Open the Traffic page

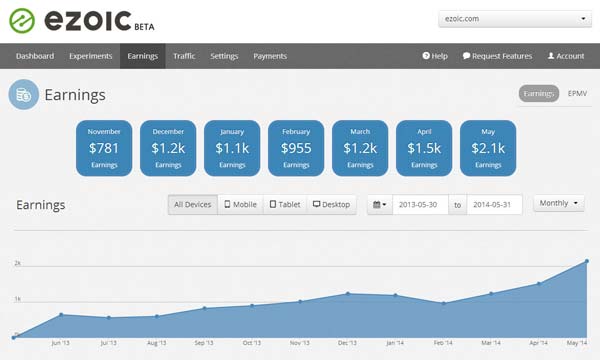(184, 56)
